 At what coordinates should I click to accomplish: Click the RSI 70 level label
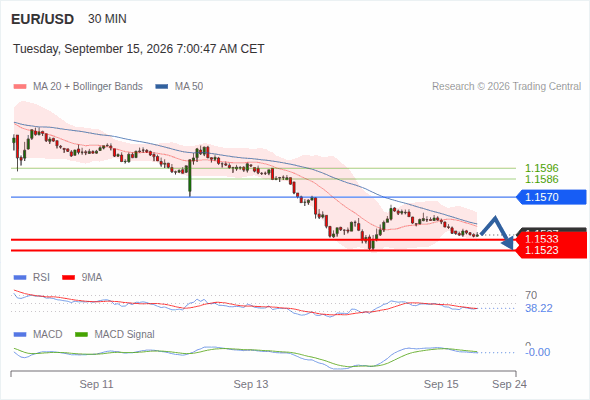tap(531, 295)
